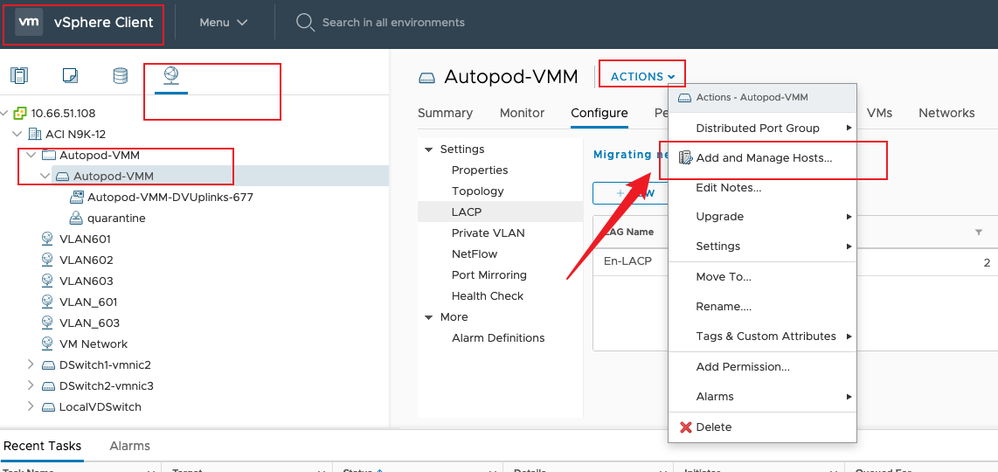Choose Edit Notes from Actions menu
998x472 pixels.
pyautogui.click(x=762, y=188)
